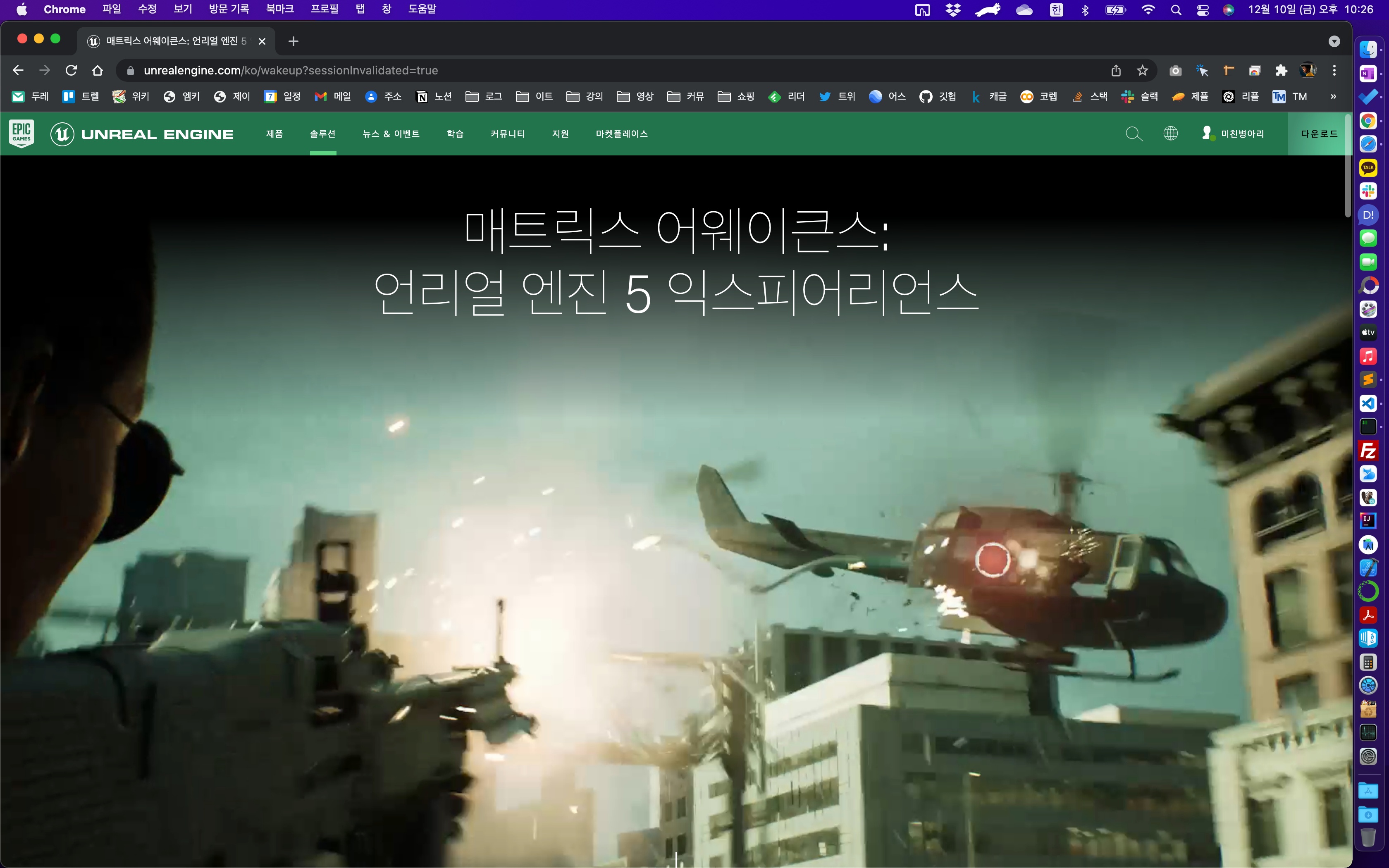The height and width of the screenshot is (868, 1389).
Task: Open 미친병아리 account dropdown
Action: tap(1233, 134)
